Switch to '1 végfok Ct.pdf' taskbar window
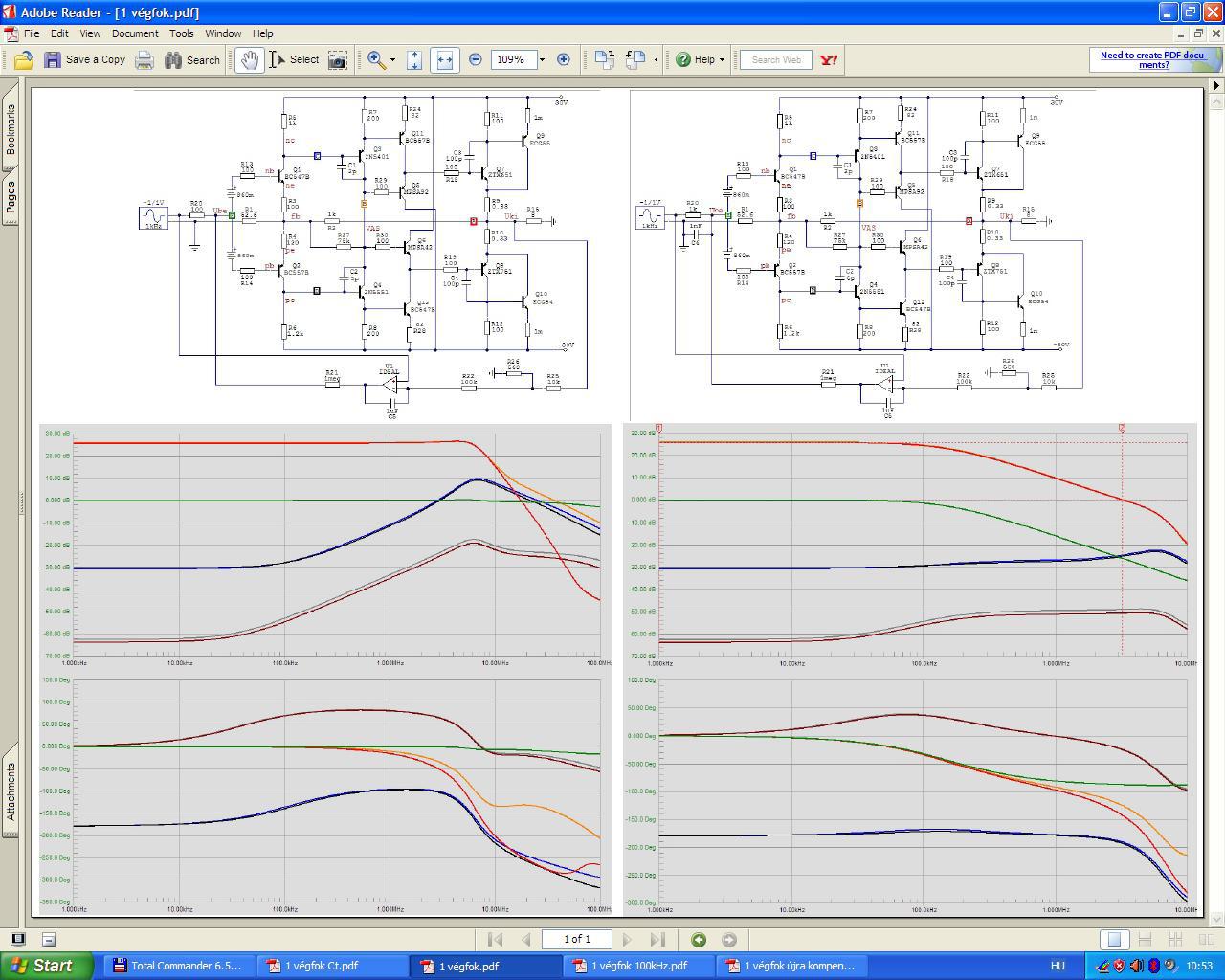Viewport: 1225px width, 980px height. (332, 966)
